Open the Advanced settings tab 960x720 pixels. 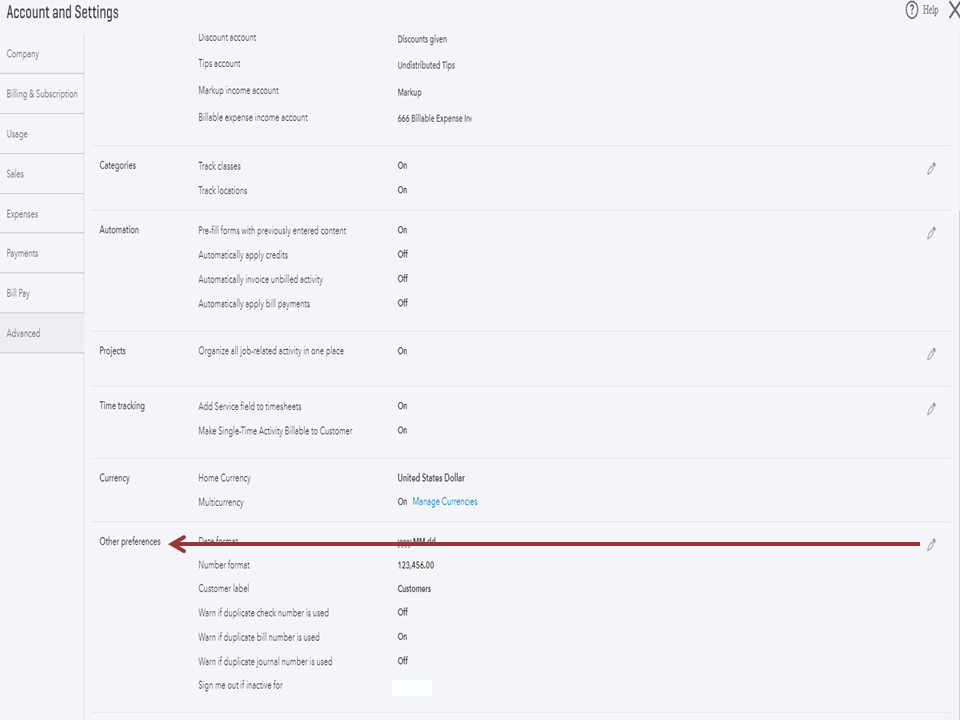(23, 333)
